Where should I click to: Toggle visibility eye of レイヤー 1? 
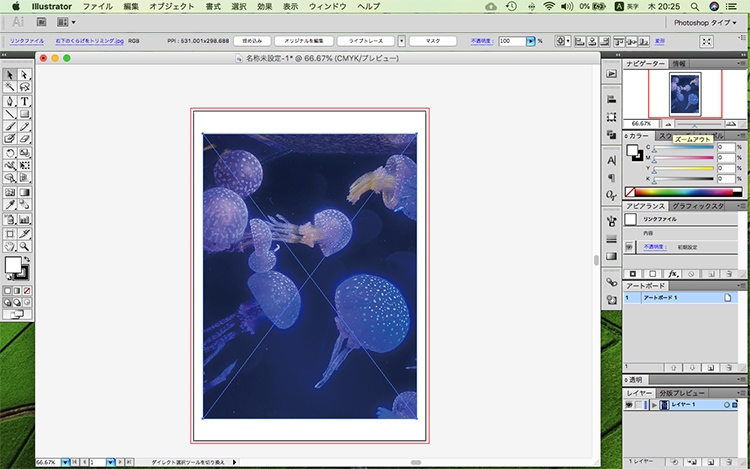point(630,405)
